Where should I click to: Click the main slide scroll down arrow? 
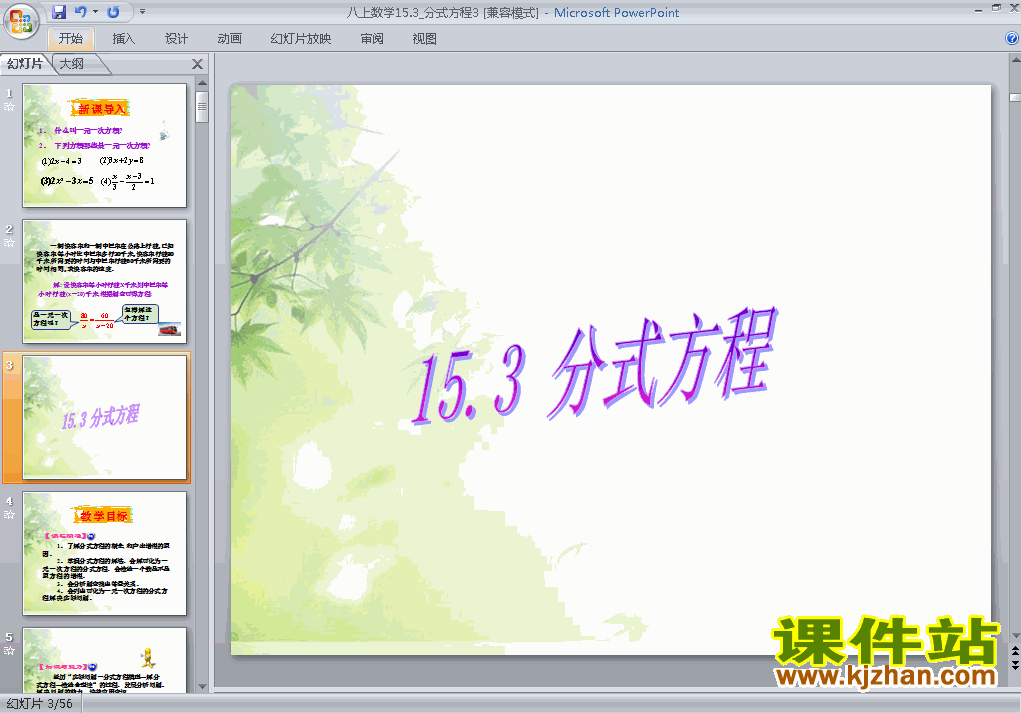click(1015, 636)
